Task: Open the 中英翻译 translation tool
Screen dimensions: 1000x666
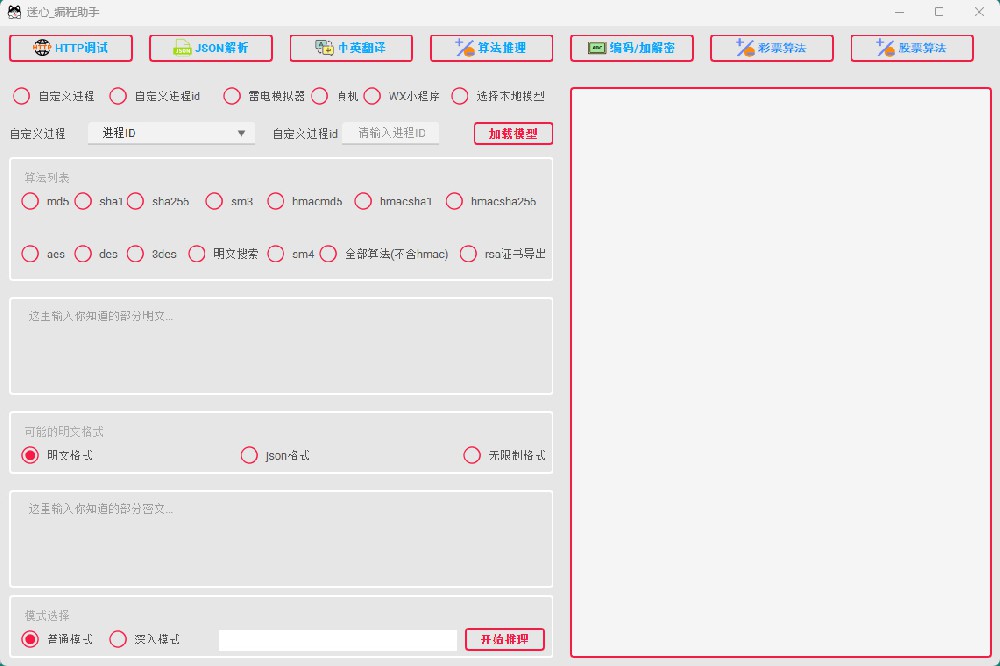Action: point(351,47)
